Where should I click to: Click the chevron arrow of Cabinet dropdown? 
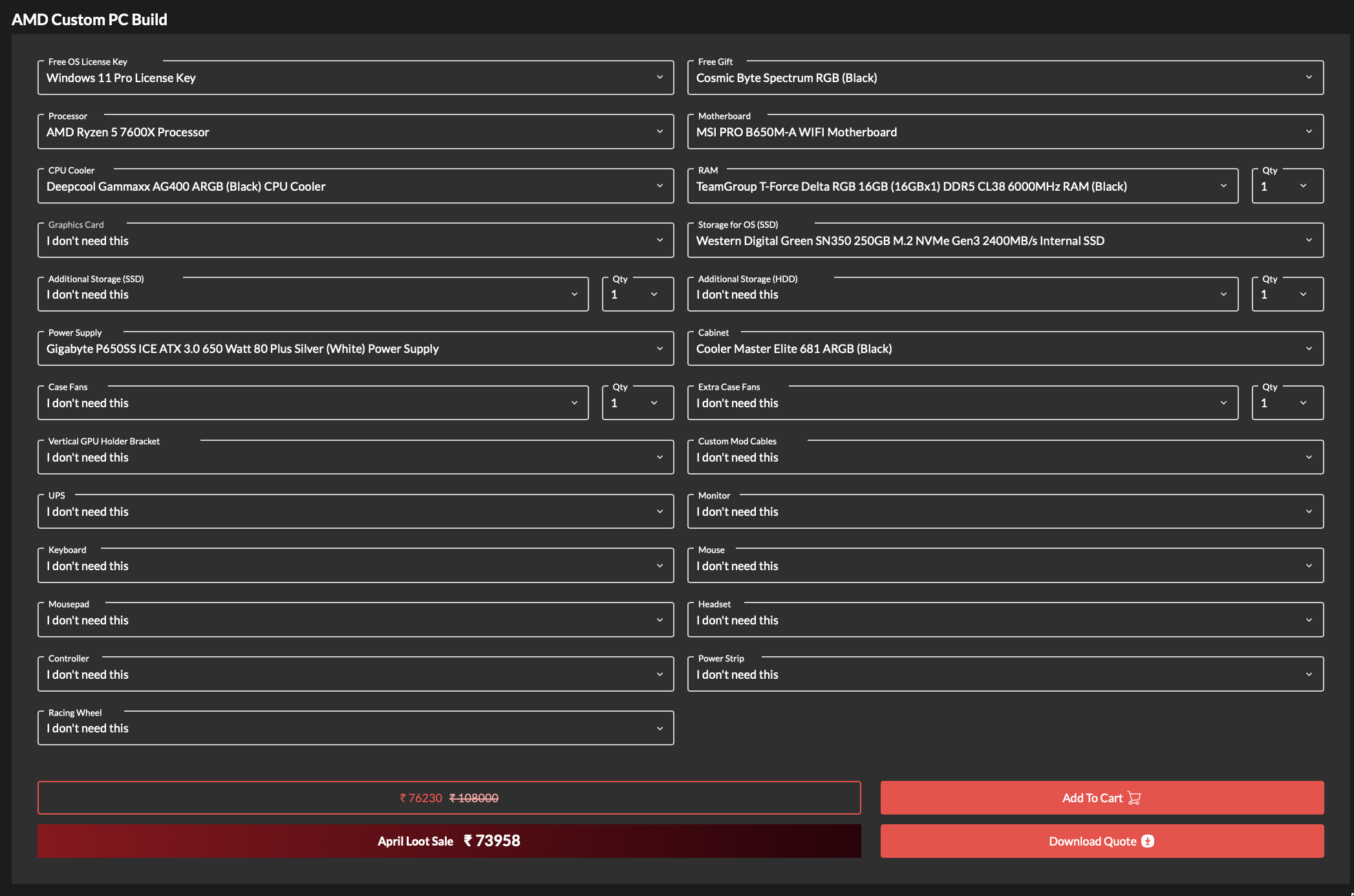pyautogui.click(x=1309, y=348)
